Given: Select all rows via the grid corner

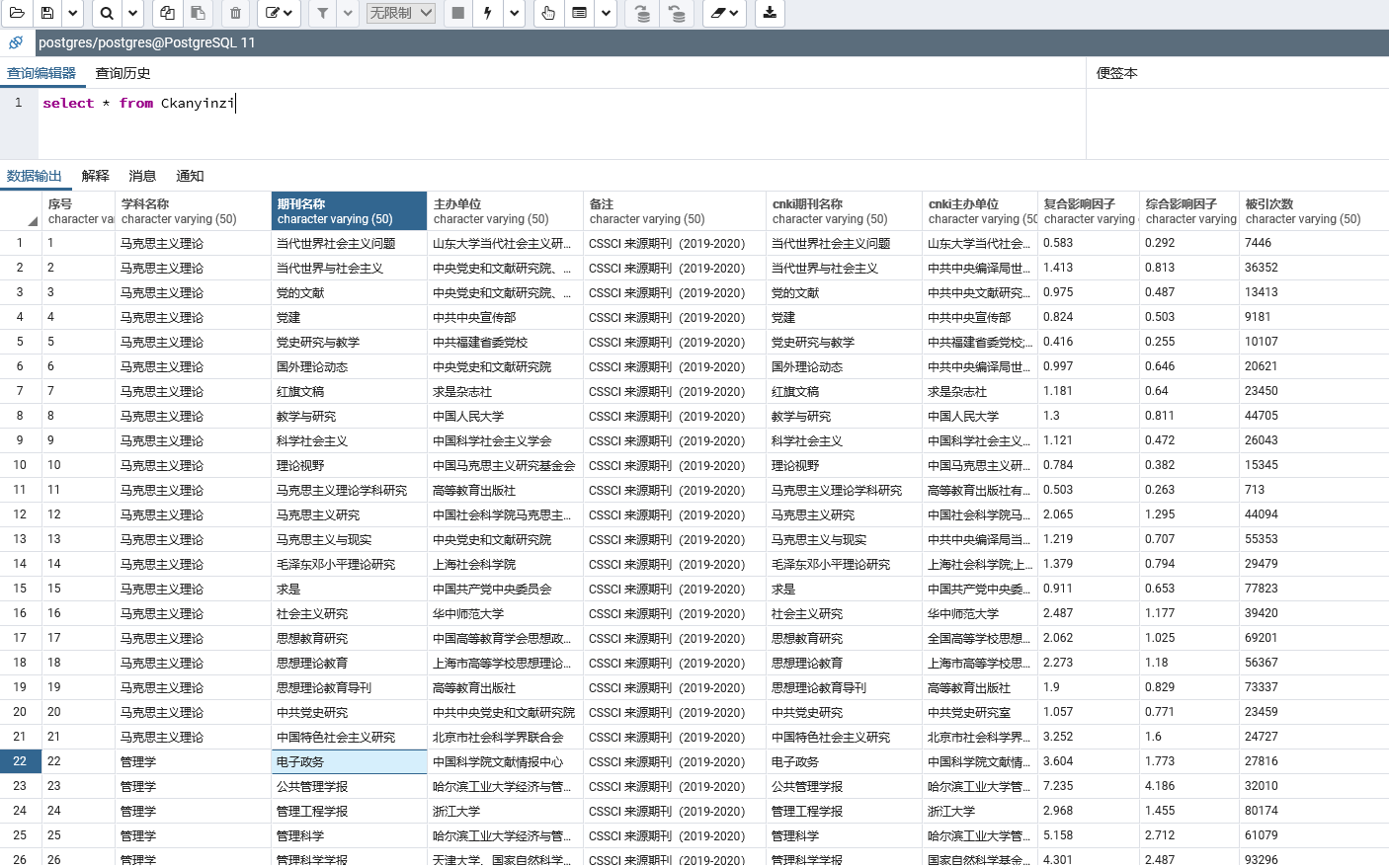Looking at the screenshot, I should [x=21, y=211].
